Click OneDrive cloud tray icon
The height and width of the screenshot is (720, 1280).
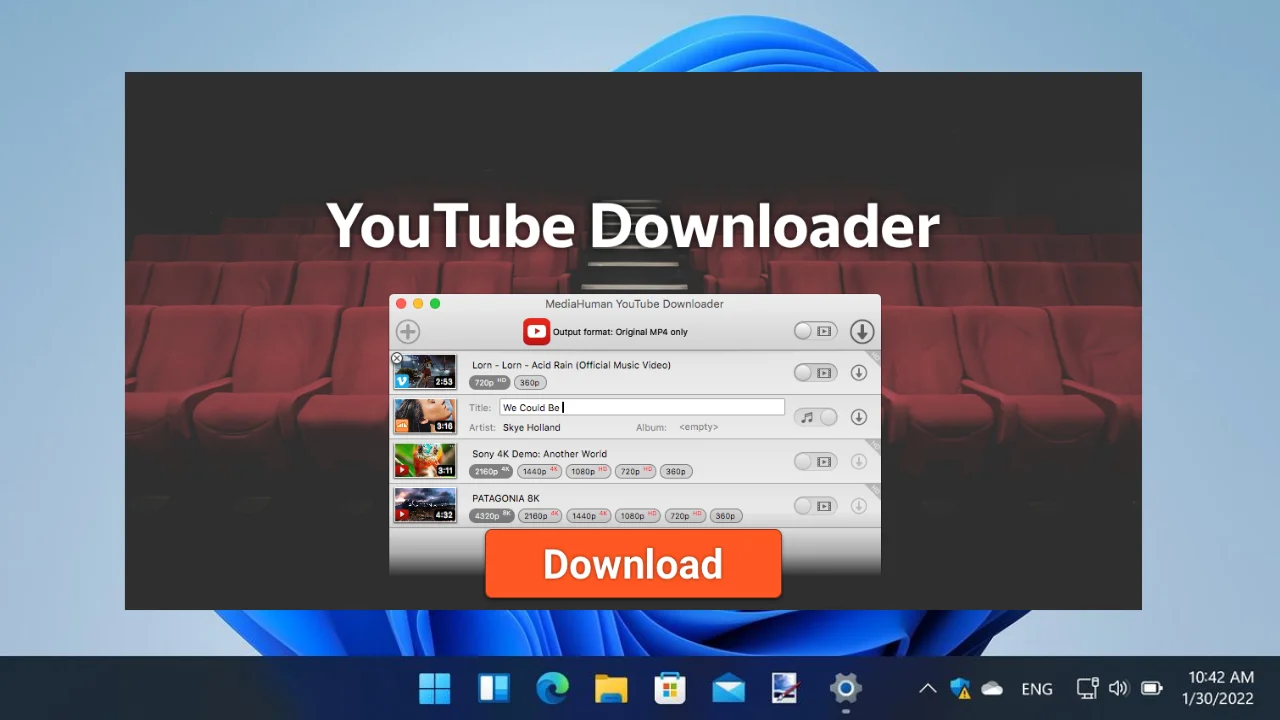pyautogui.click(x=992, y=688)
